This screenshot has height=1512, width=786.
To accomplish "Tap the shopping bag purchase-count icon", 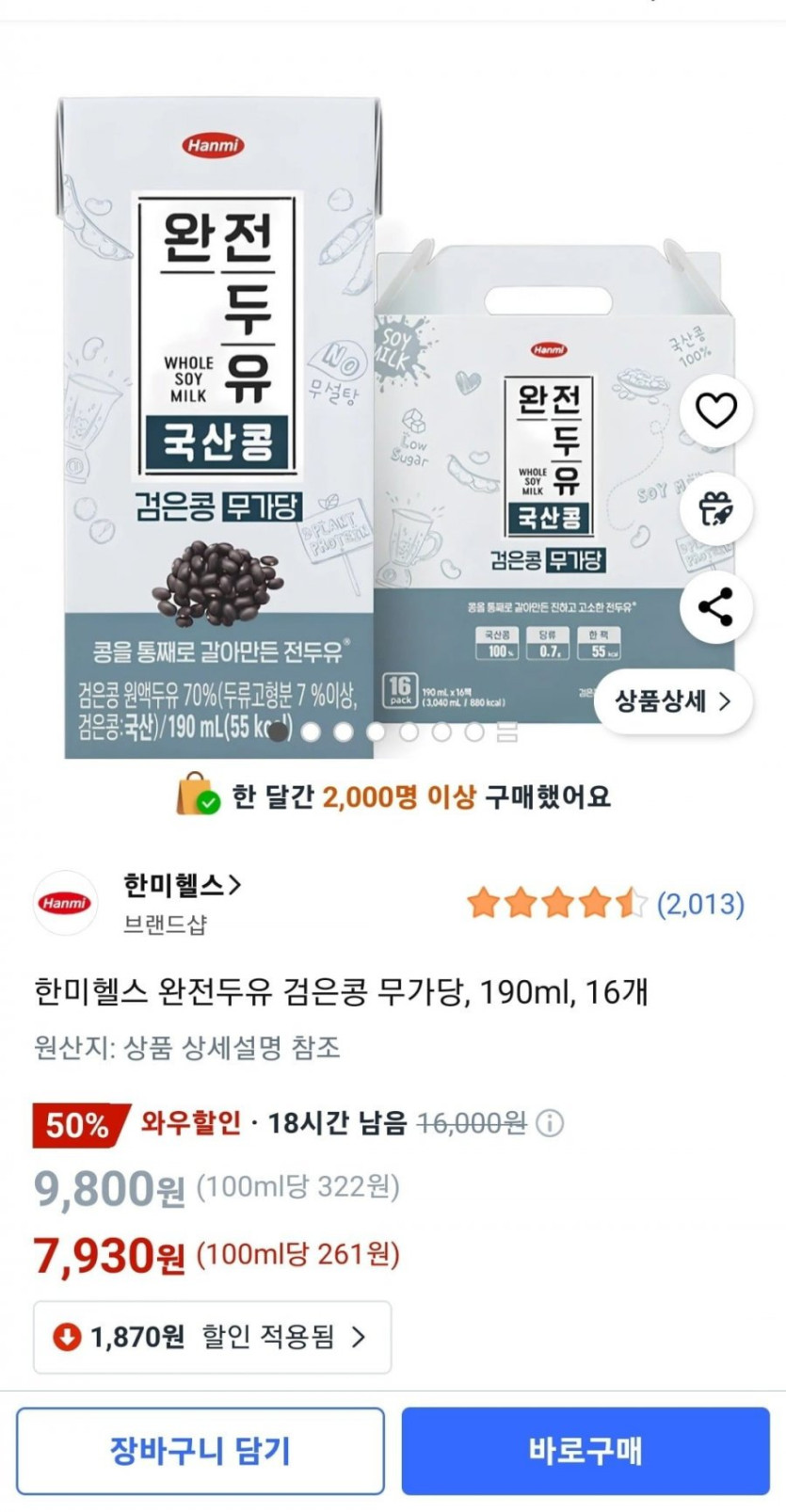I will (x=198, y=796).
